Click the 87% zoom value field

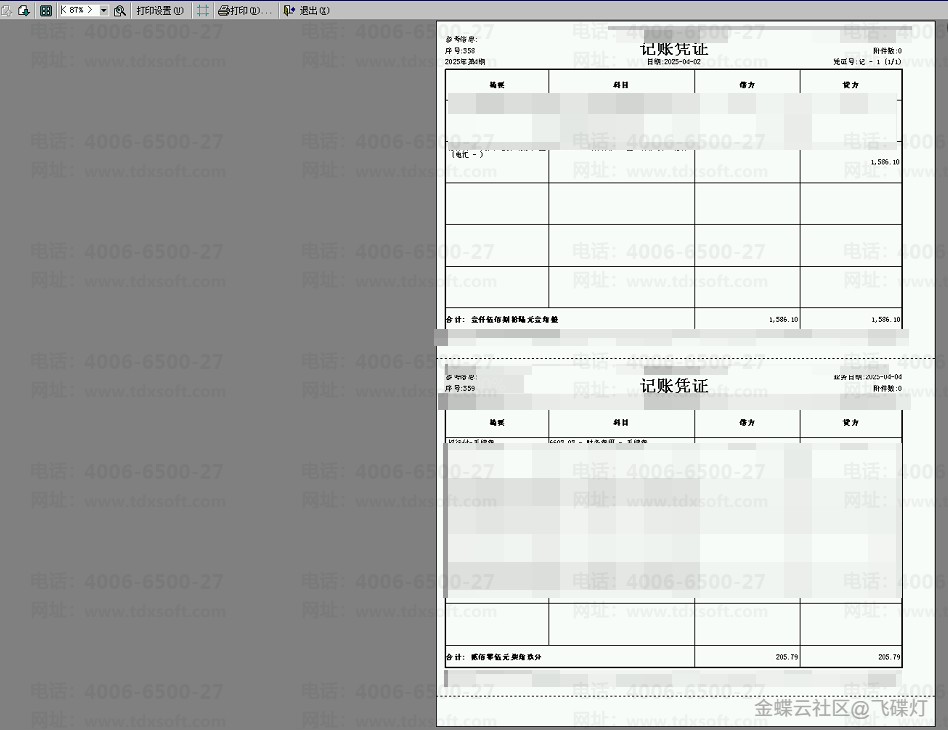79,10
